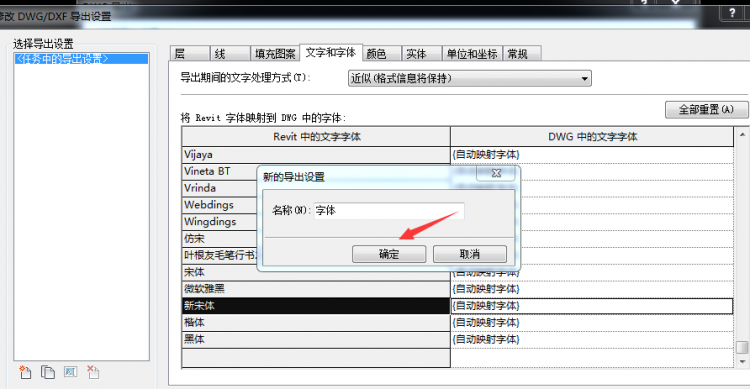Click DWG font cell for 楷体
The width and height of the screenshot is (750, 389).
point(592,322)
